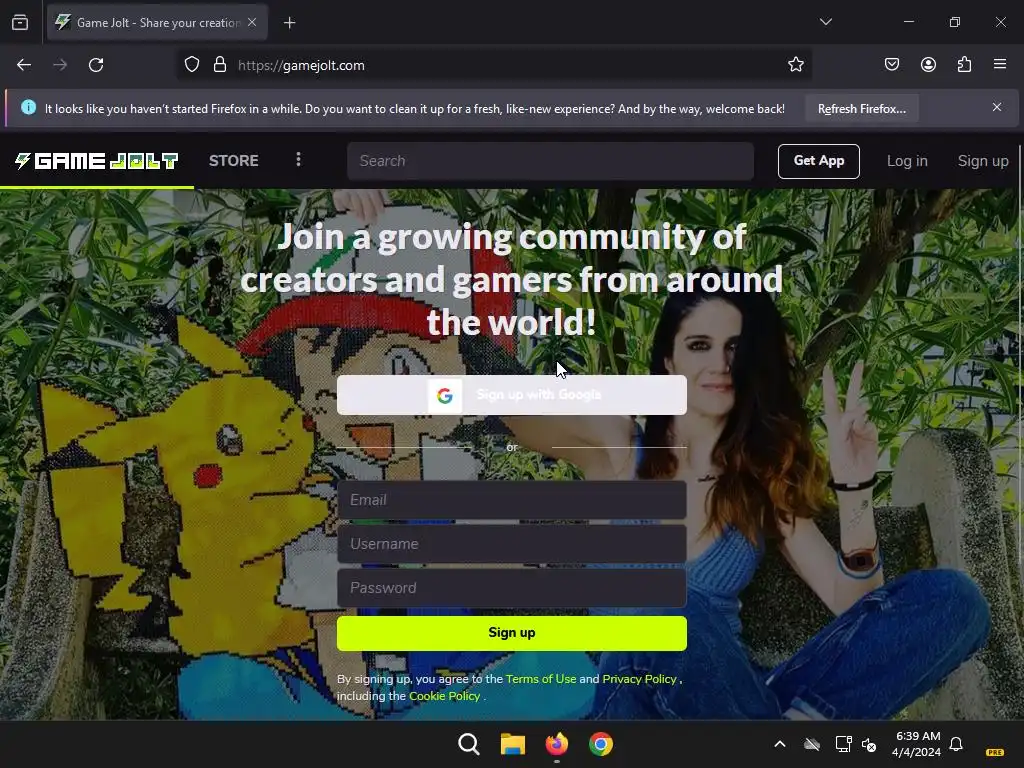Open File Explorer from taskbar
This screenshot has height=768, width=1024.
click(x=513, y=744)
